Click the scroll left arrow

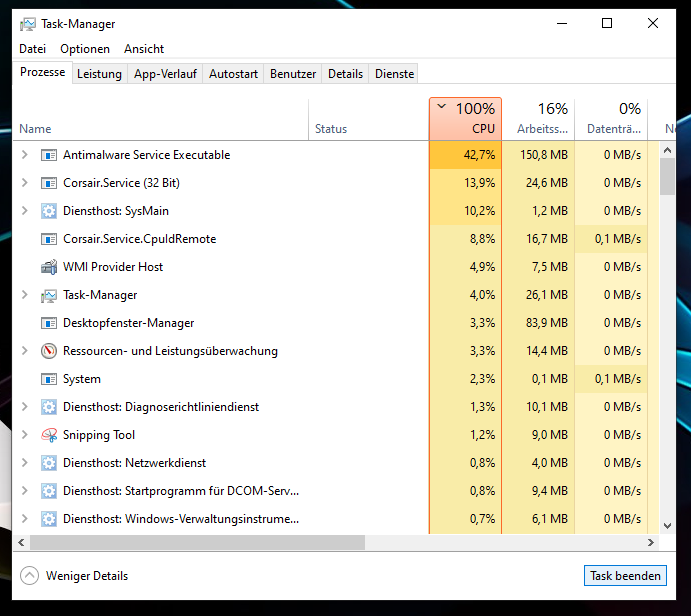[21, 542]
